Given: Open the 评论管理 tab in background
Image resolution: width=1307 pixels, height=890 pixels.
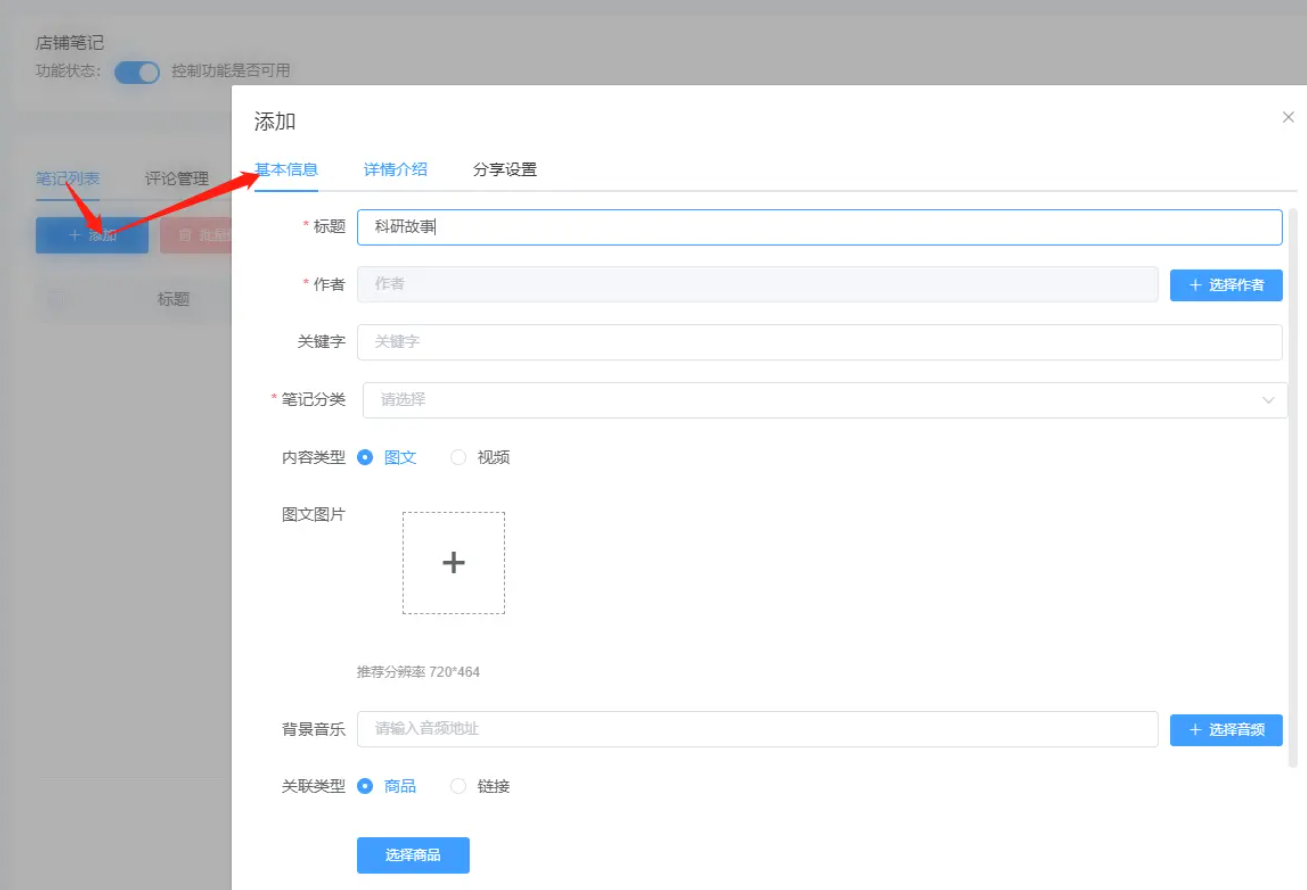Looking at the screenshot, I should point(176,179).
